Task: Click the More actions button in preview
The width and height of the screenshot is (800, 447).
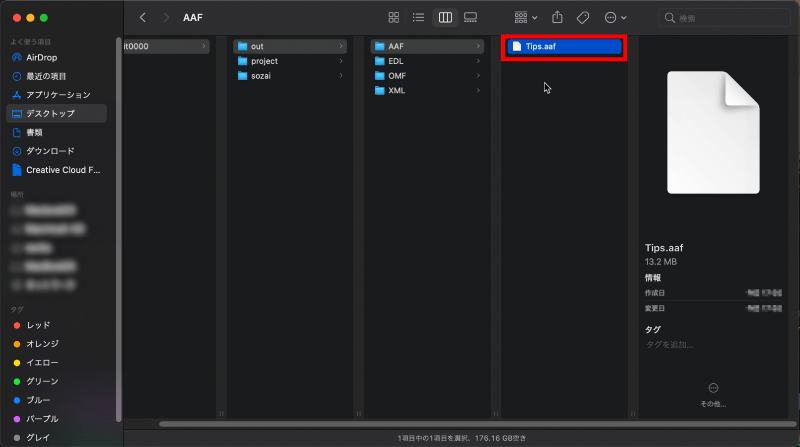Action: (713, 388)
